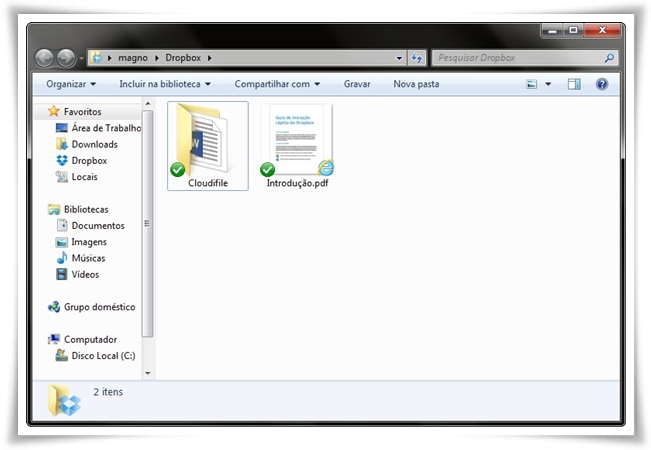Click the Downloads folder icon
This screenshot has width=651, height=450.
click(61, 144)
